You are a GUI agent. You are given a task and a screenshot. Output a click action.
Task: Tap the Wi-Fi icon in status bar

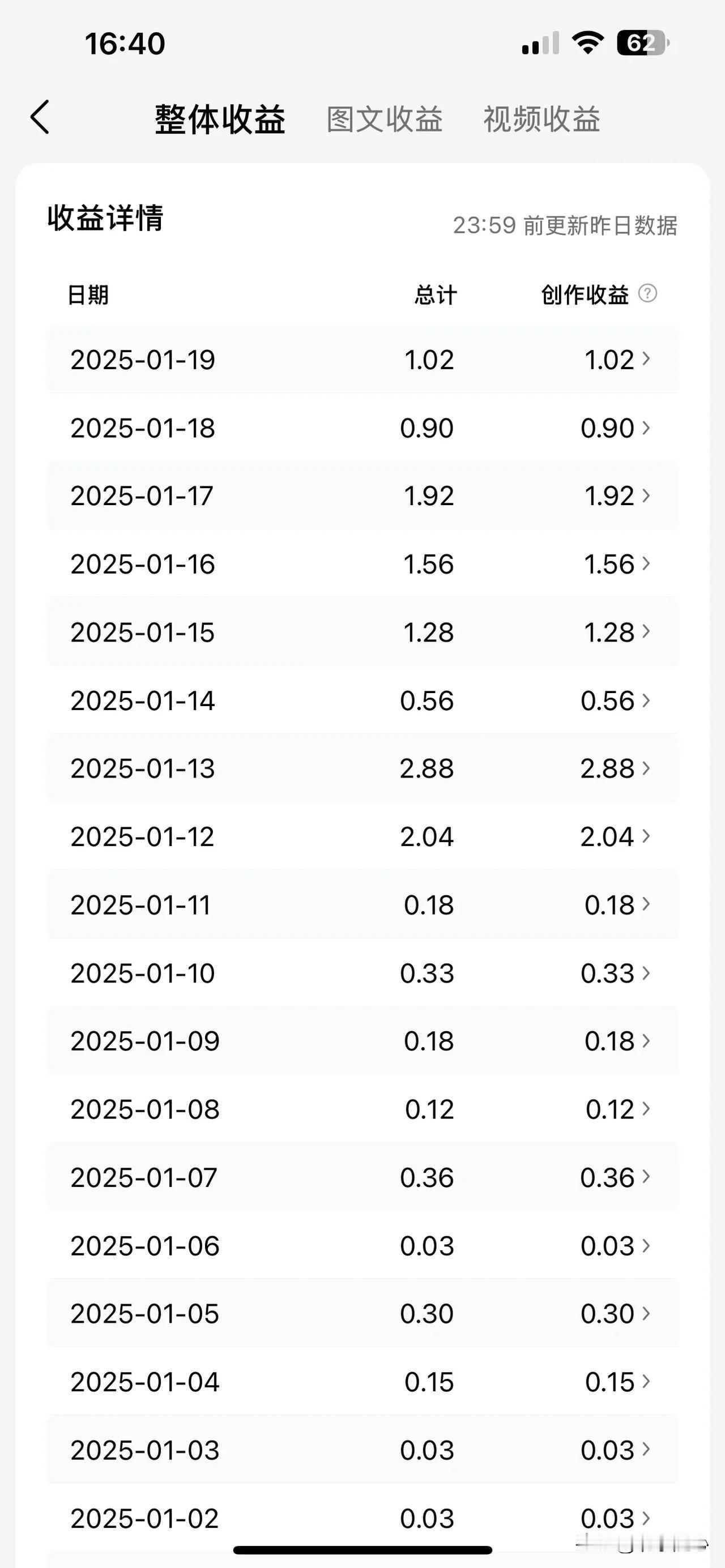[588, 43]
